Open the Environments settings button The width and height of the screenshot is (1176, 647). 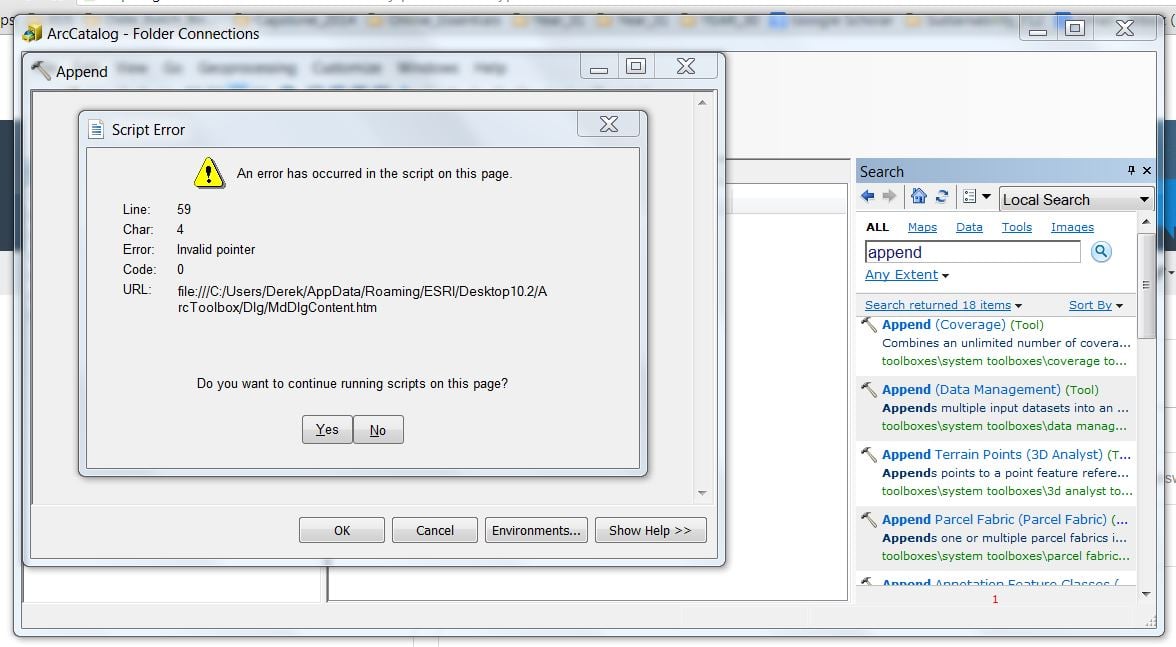tap(536, 530)
